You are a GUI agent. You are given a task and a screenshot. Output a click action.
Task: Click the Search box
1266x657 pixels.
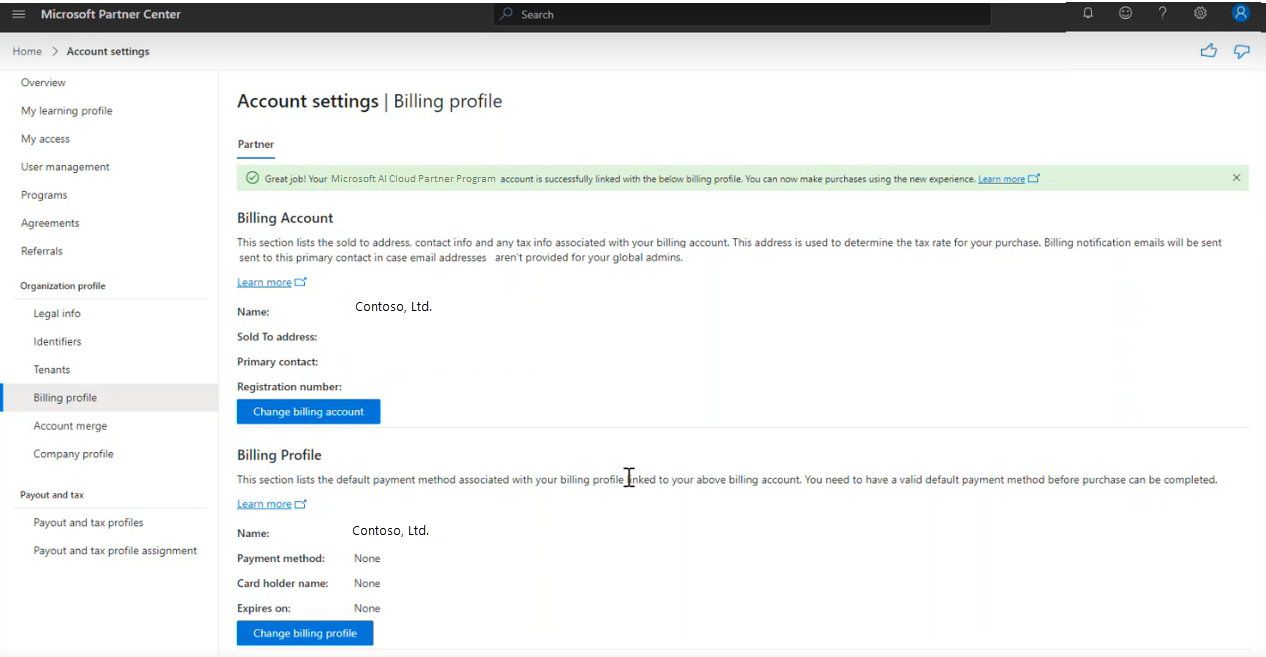pyautogui.click(x=742, y=14)
